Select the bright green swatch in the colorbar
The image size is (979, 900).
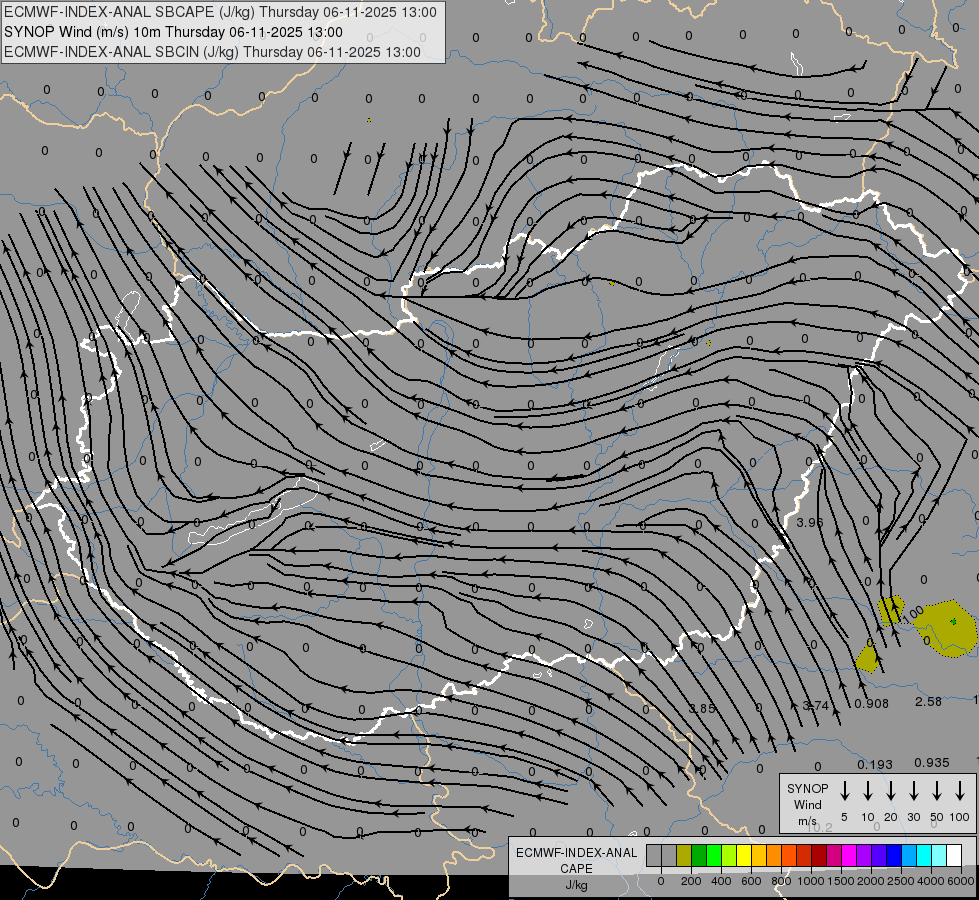(x=714, y=855)
